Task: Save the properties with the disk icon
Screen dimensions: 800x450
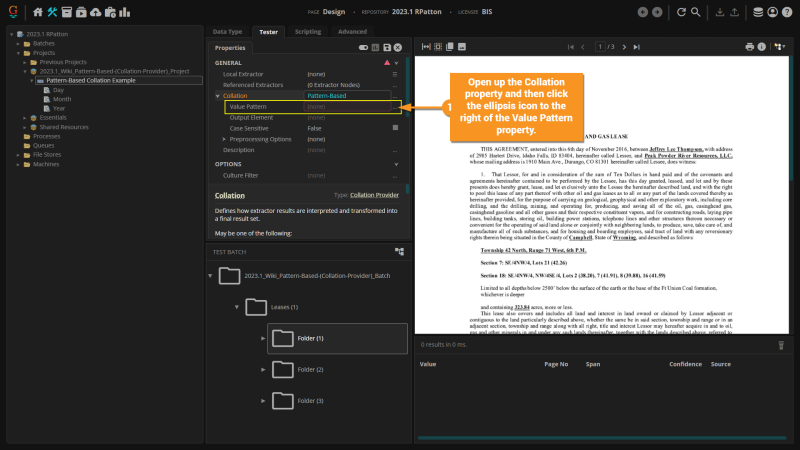Action: pyautogui.click(x=387, y=47)
